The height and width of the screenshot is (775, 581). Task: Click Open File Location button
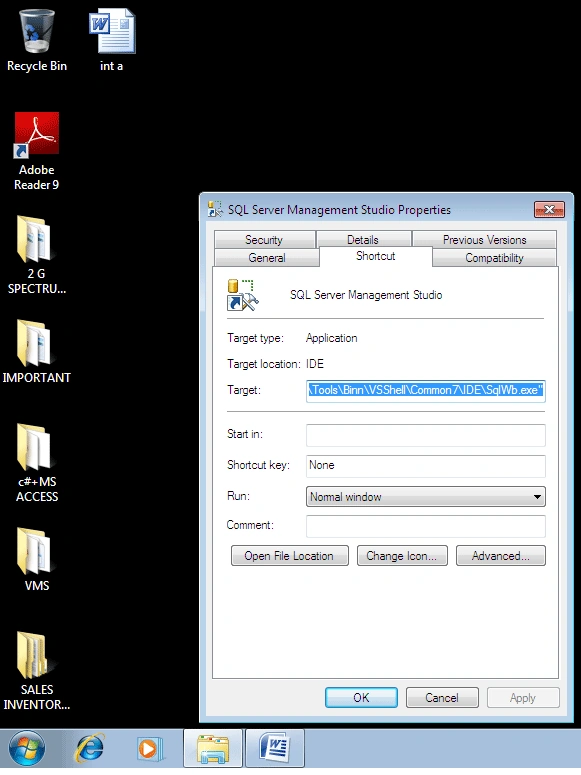[290, 556]
